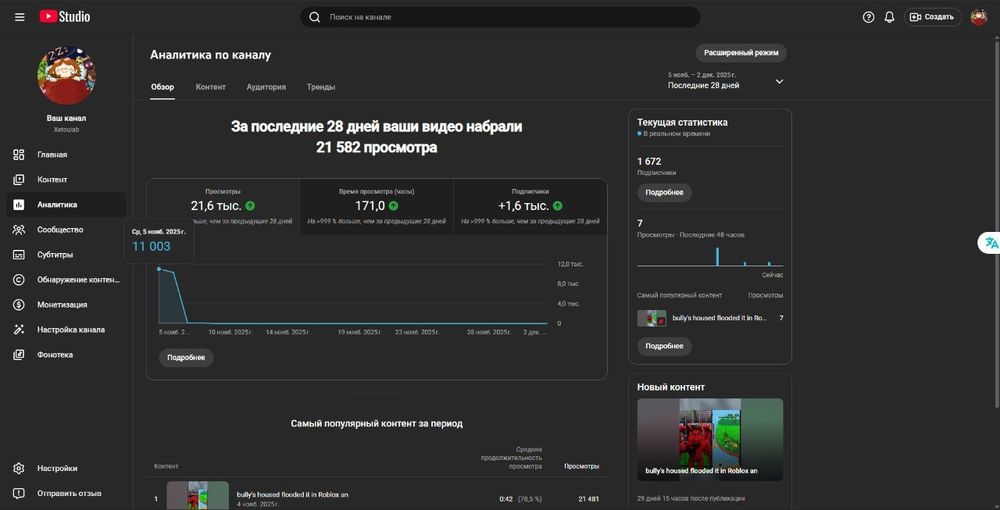Open Главная in the sidebar
Viewport: 1000px width, 510px height.
(x=66, y=154)
